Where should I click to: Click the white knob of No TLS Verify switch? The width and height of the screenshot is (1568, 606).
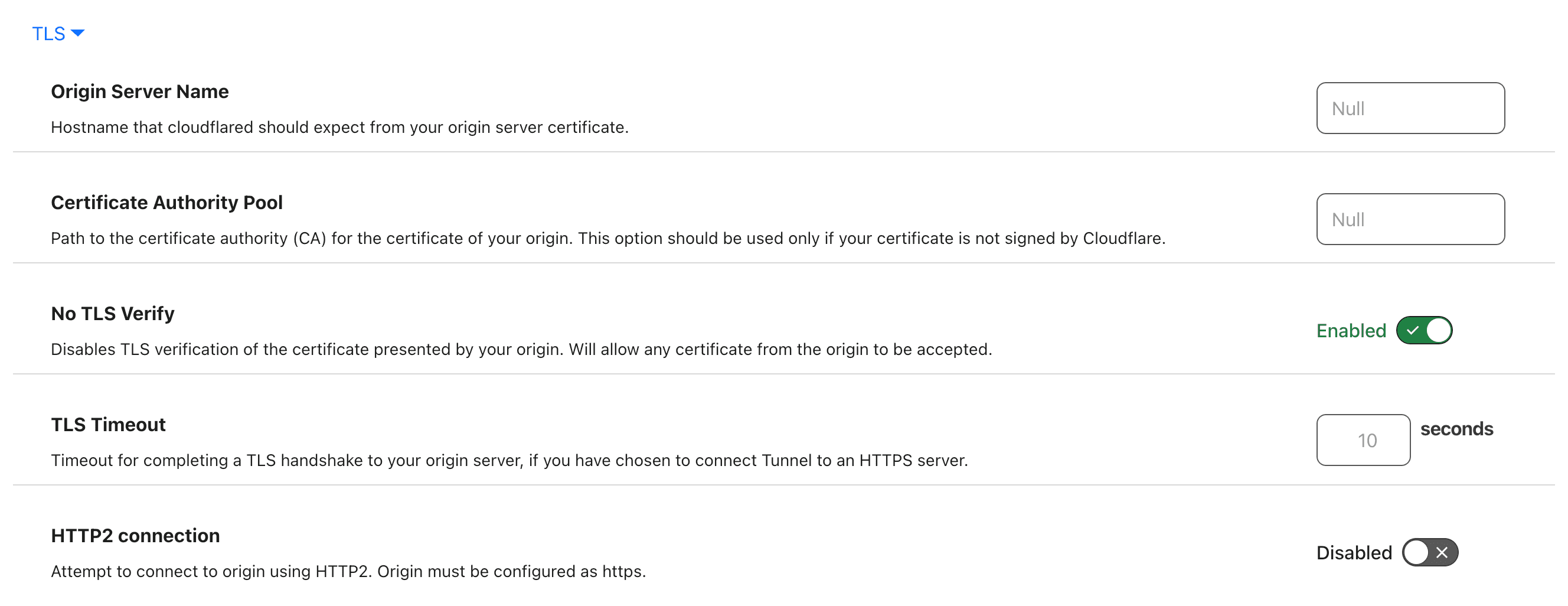[1438, 331]
